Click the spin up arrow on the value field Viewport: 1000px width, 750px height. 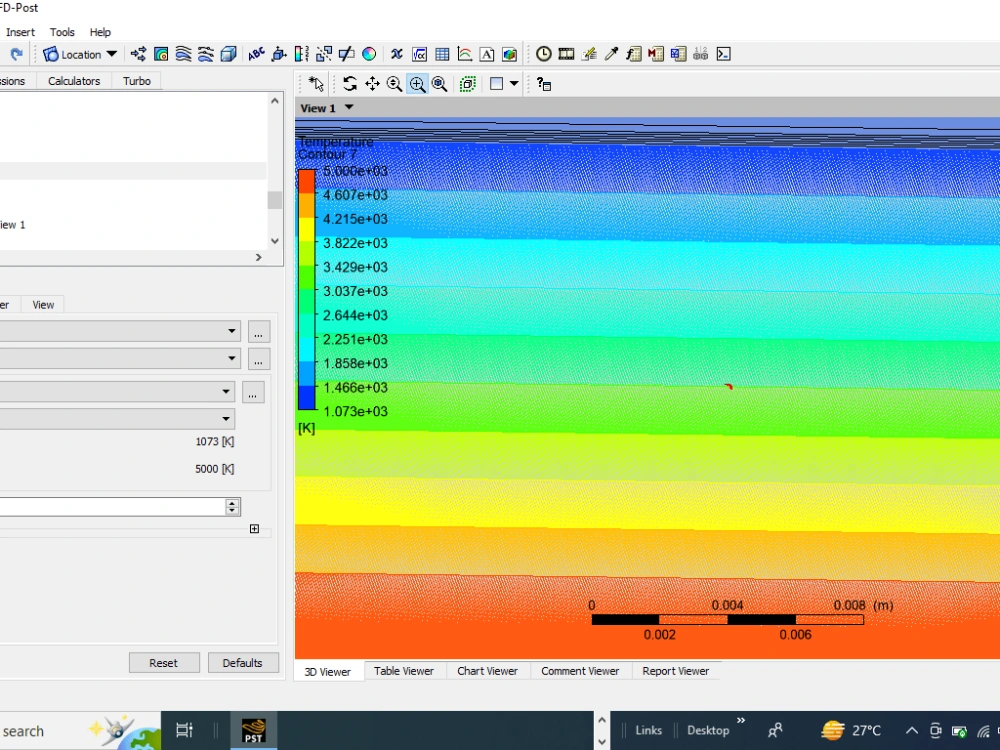(x=233, y=502)
